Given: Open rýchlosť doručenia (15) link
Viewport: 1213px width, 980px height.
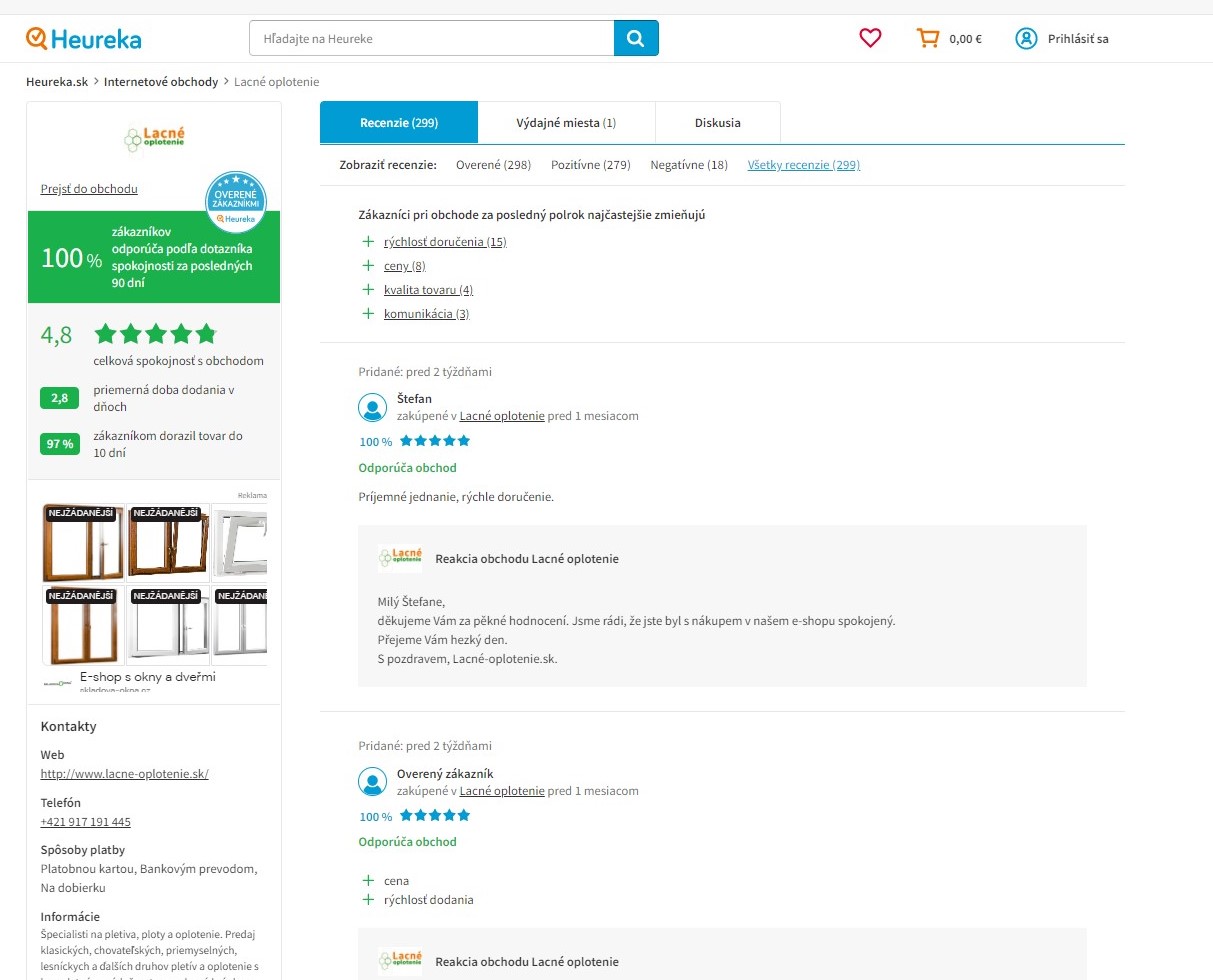Looking at the screenshot, I should [445, 242].
